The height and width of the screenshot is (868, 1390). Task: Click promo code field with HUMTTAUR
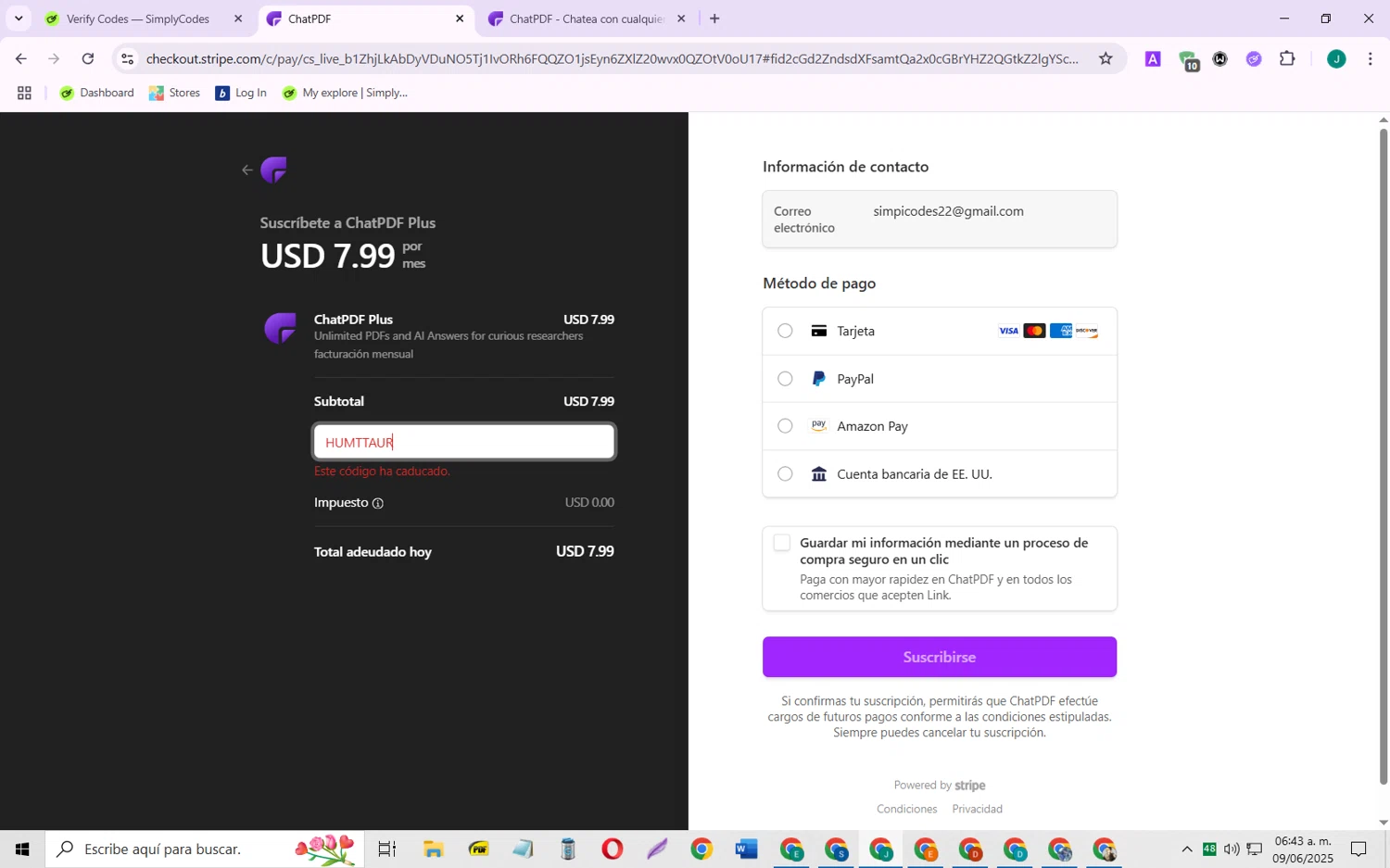(x=464, y=442)
